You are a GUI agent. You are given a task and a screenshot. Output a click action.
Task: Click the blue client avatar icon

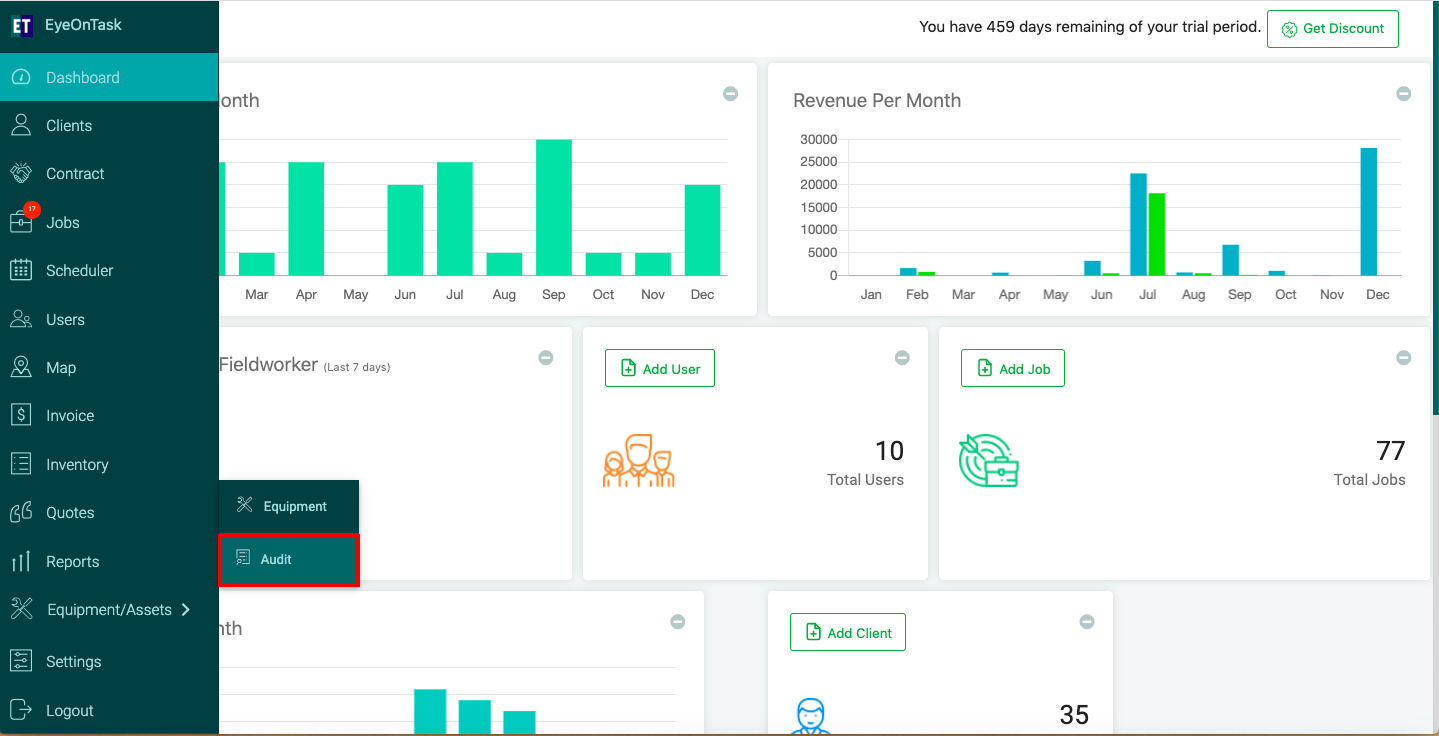[812, 718]
